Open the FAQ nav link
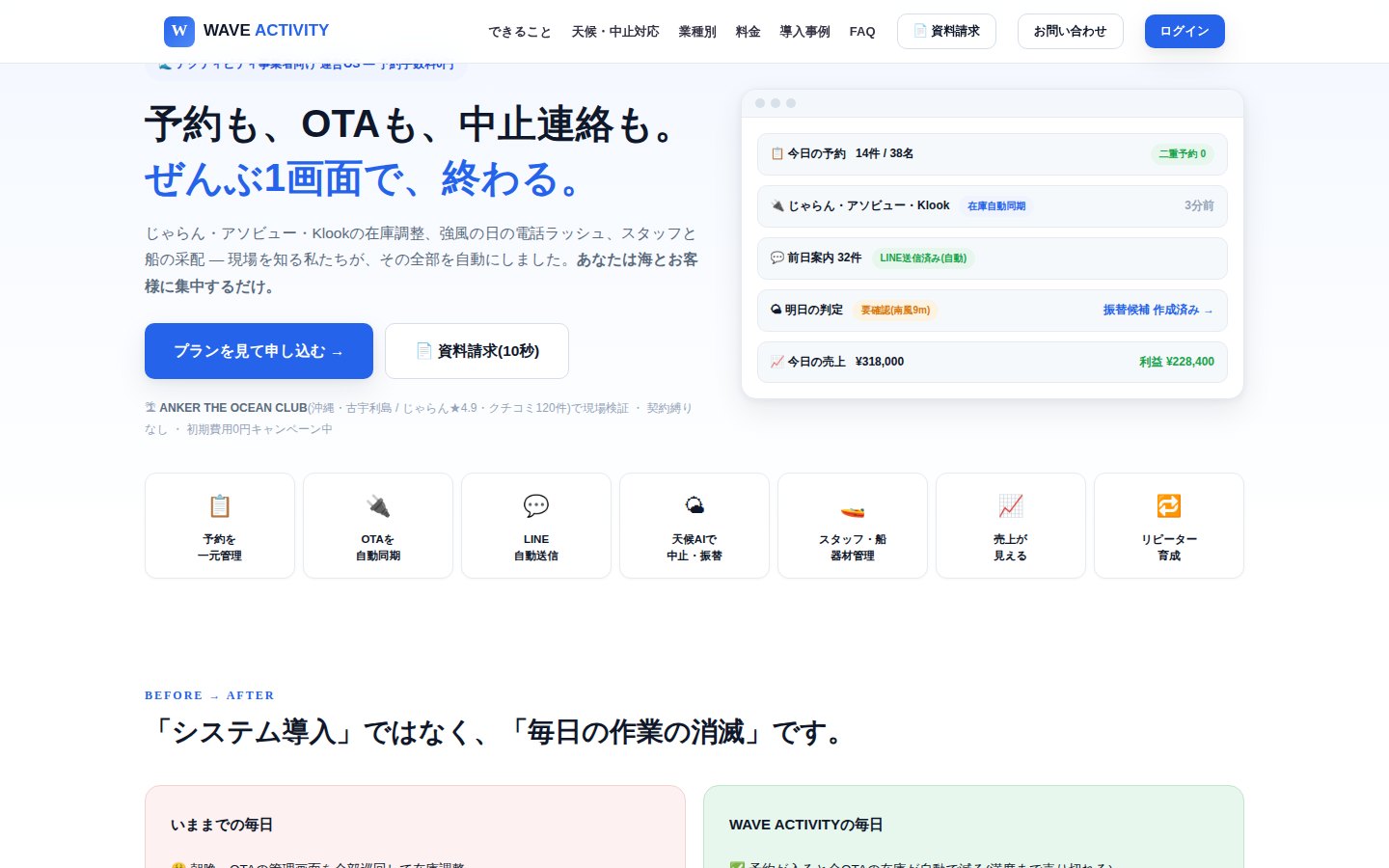The image size is (1389, 868). (862, 32)
